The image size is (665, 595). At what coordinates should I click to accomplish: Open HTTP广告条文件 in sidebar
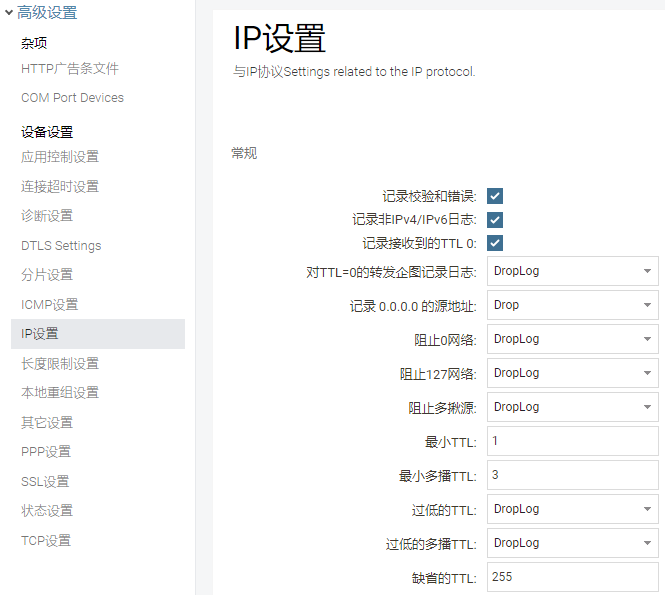coord(70,68)
